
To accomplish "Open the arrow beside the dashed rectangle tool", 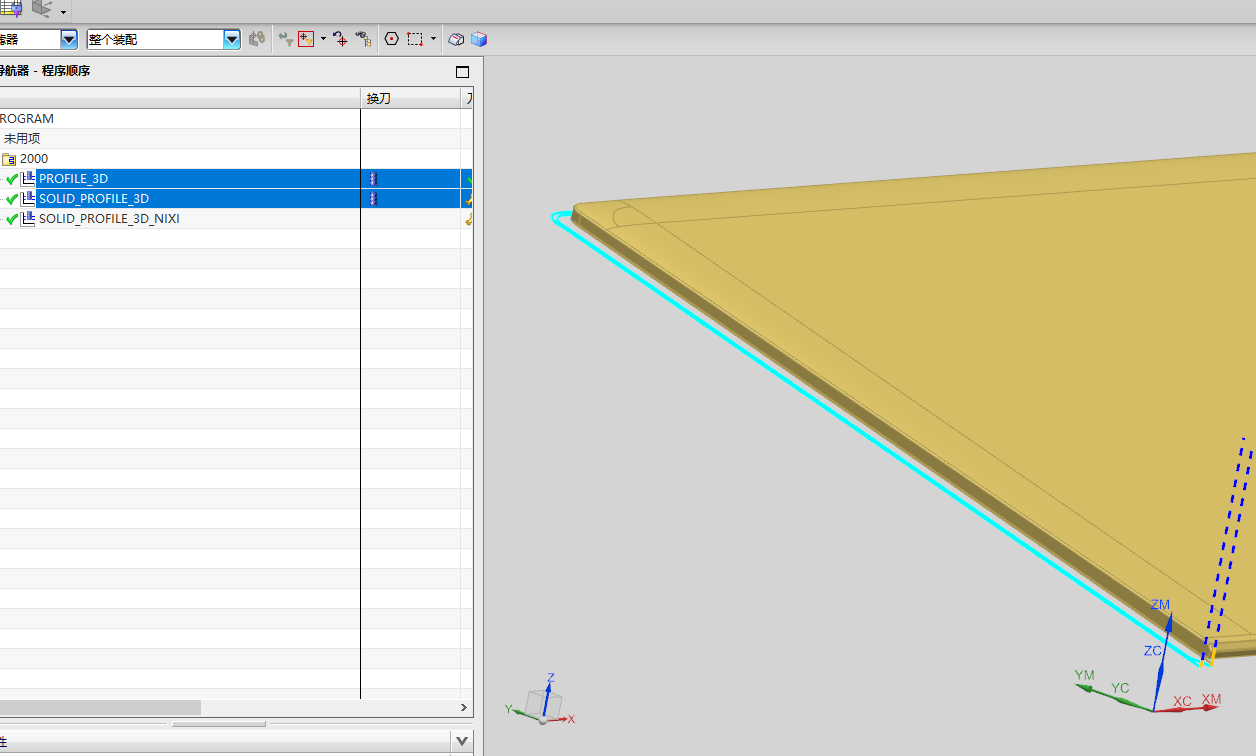I will tap(433, 39).
